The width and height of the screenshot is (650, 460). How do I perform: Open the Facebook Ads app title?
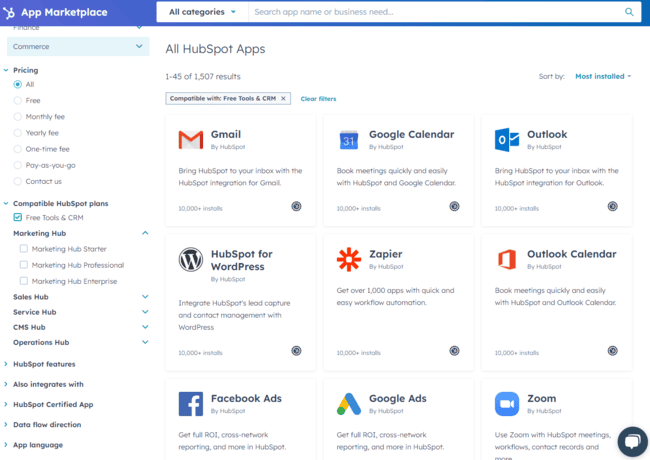coord(246,399)
